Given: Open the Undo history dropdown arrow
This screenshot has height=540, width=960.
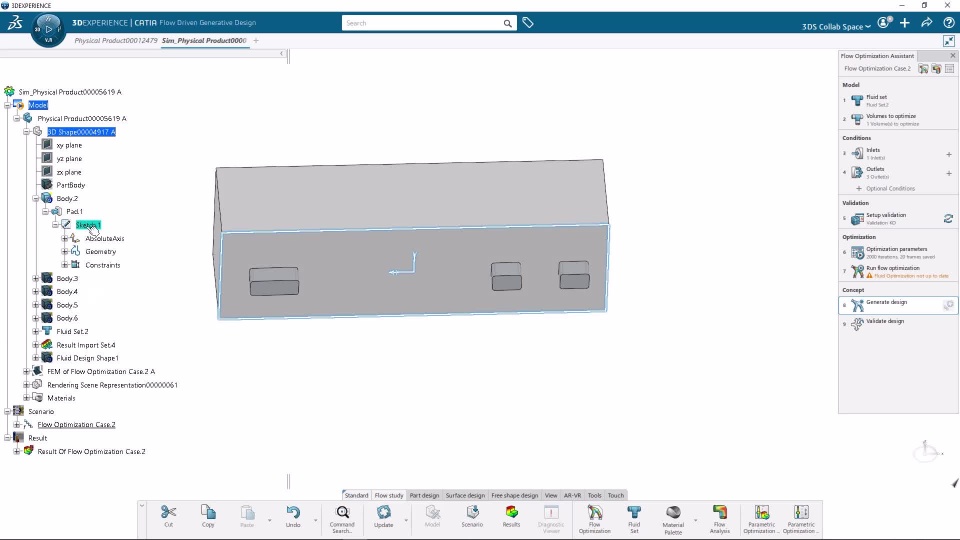Looking at the screenshot, I should [316, 521].
